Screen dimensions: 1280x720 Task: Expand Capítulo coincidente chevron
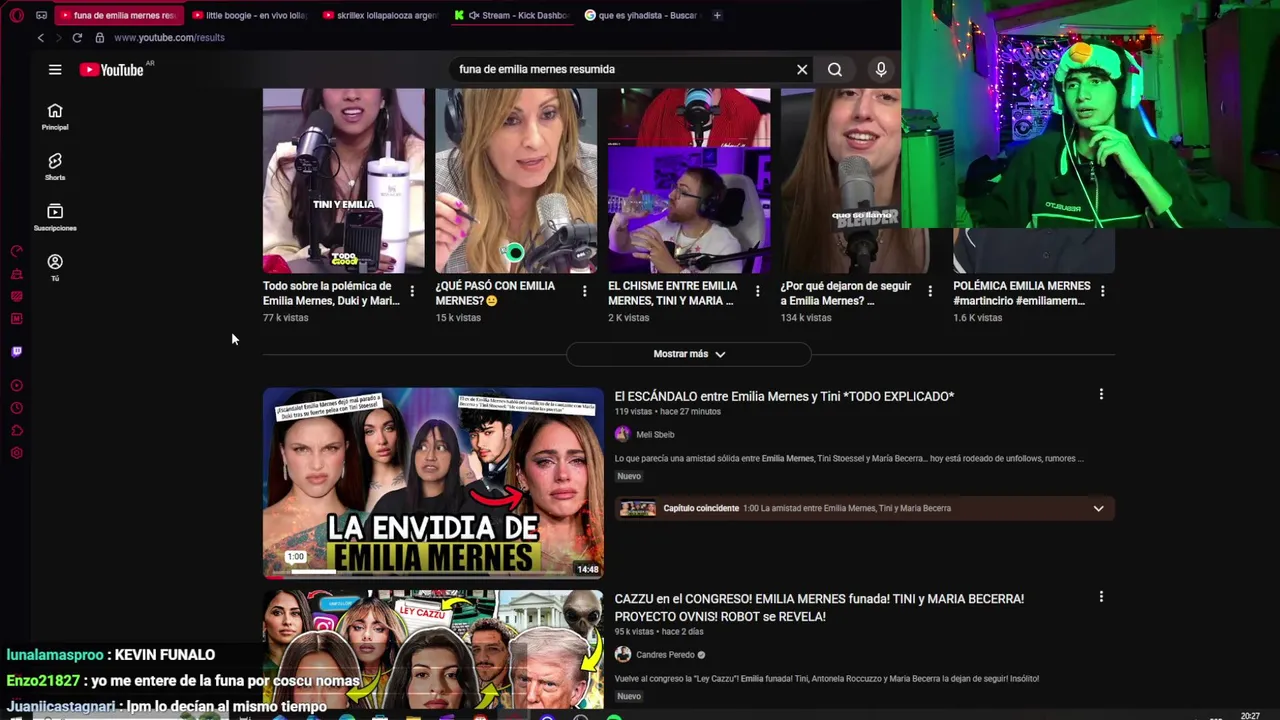click(1098, 508)
